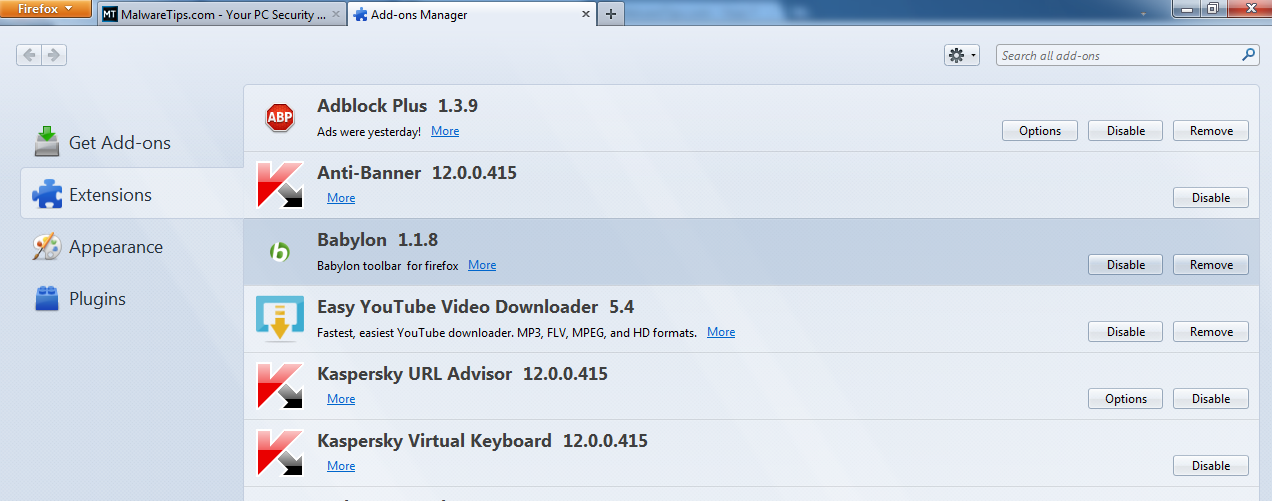The height and width of the screenshot is (501, 1272).
Task: Disable the Babylon extension
Action: (1125, 265)
